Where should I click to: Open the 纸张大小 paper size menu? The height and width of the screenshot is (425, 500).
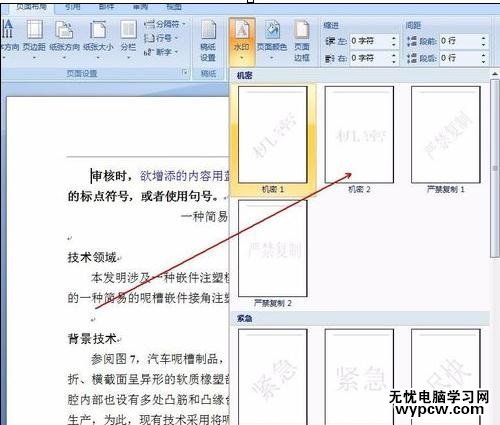point(98,39)
